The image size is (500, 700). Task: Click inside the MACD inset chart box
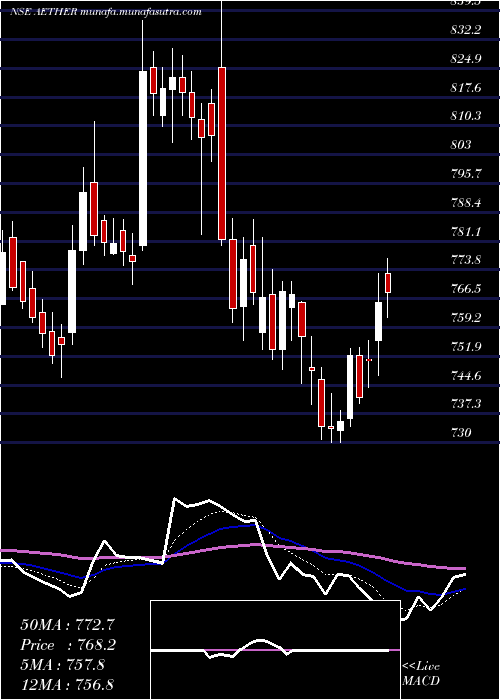275,650
